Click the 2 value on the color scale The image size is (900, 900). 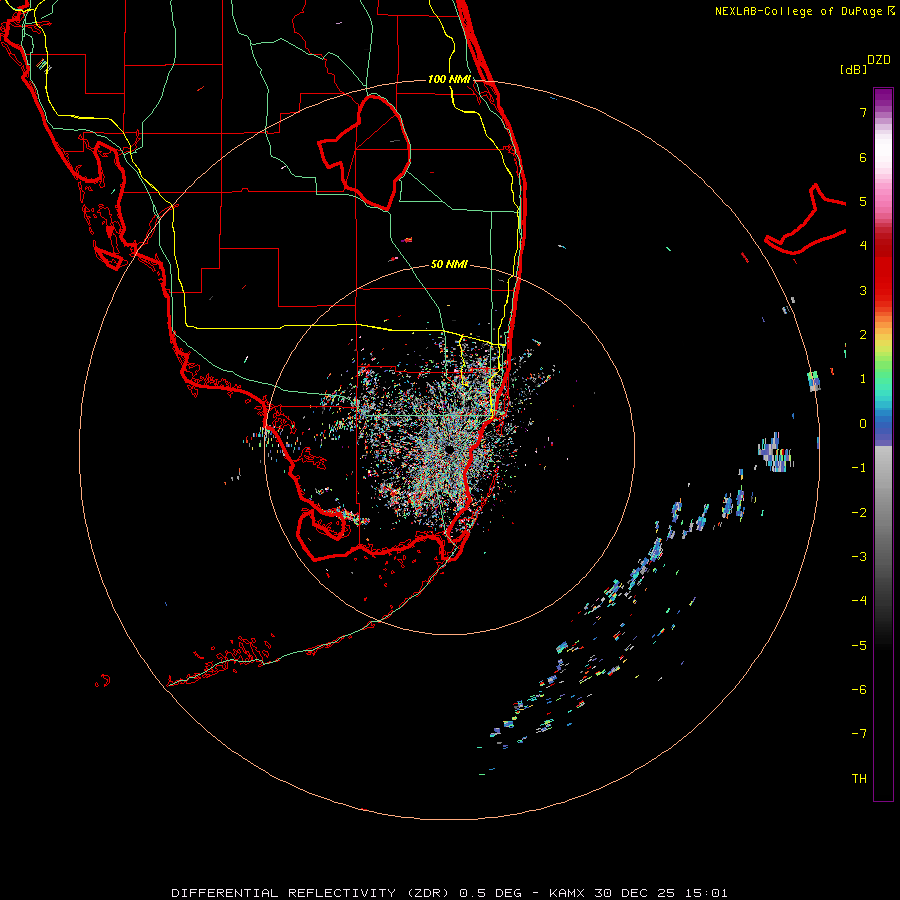click(863, 335)
